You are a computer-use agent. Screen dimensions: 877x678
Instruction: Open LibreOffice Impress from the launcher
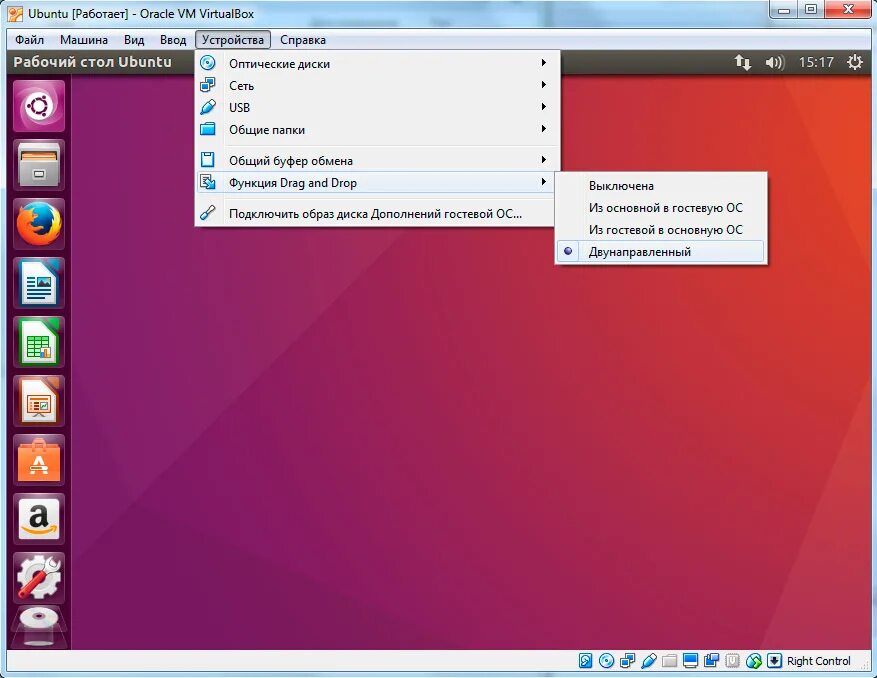(39, 401)
